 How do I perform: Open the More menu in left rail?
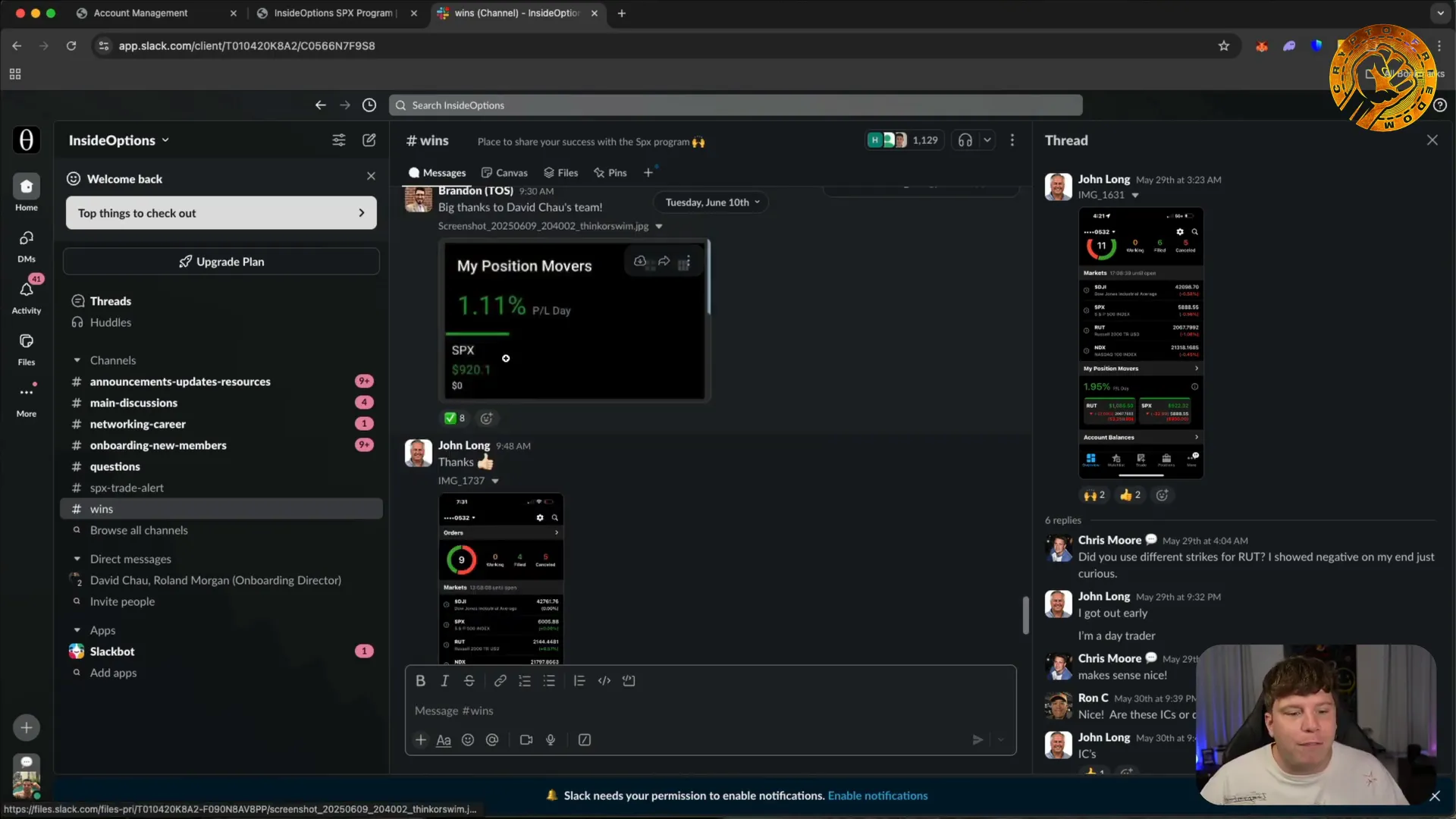pos(27,400)
